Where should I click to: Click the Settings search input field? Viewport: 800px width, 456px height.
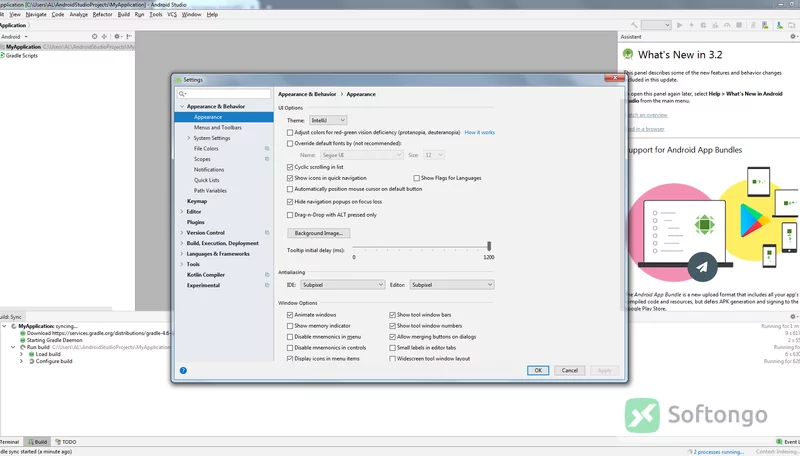coord(223,94)
